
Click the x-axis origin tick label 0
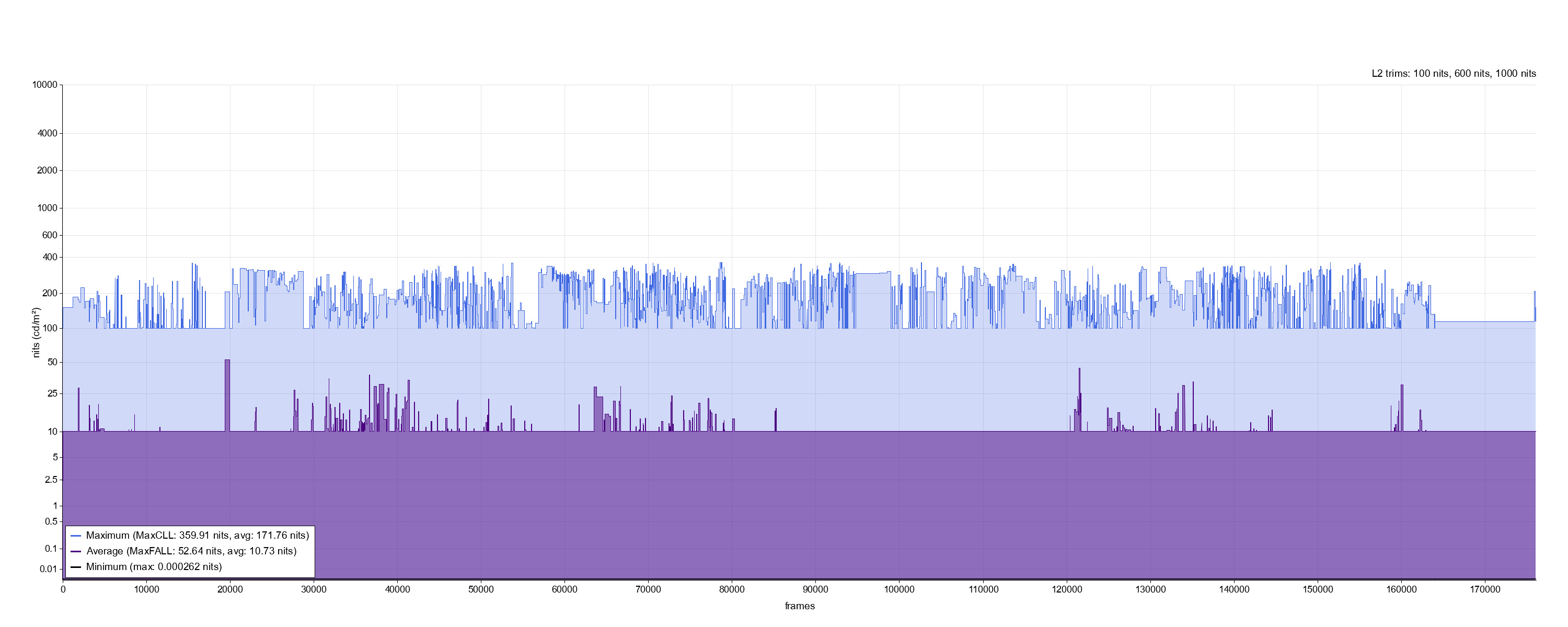coord(63,589)
